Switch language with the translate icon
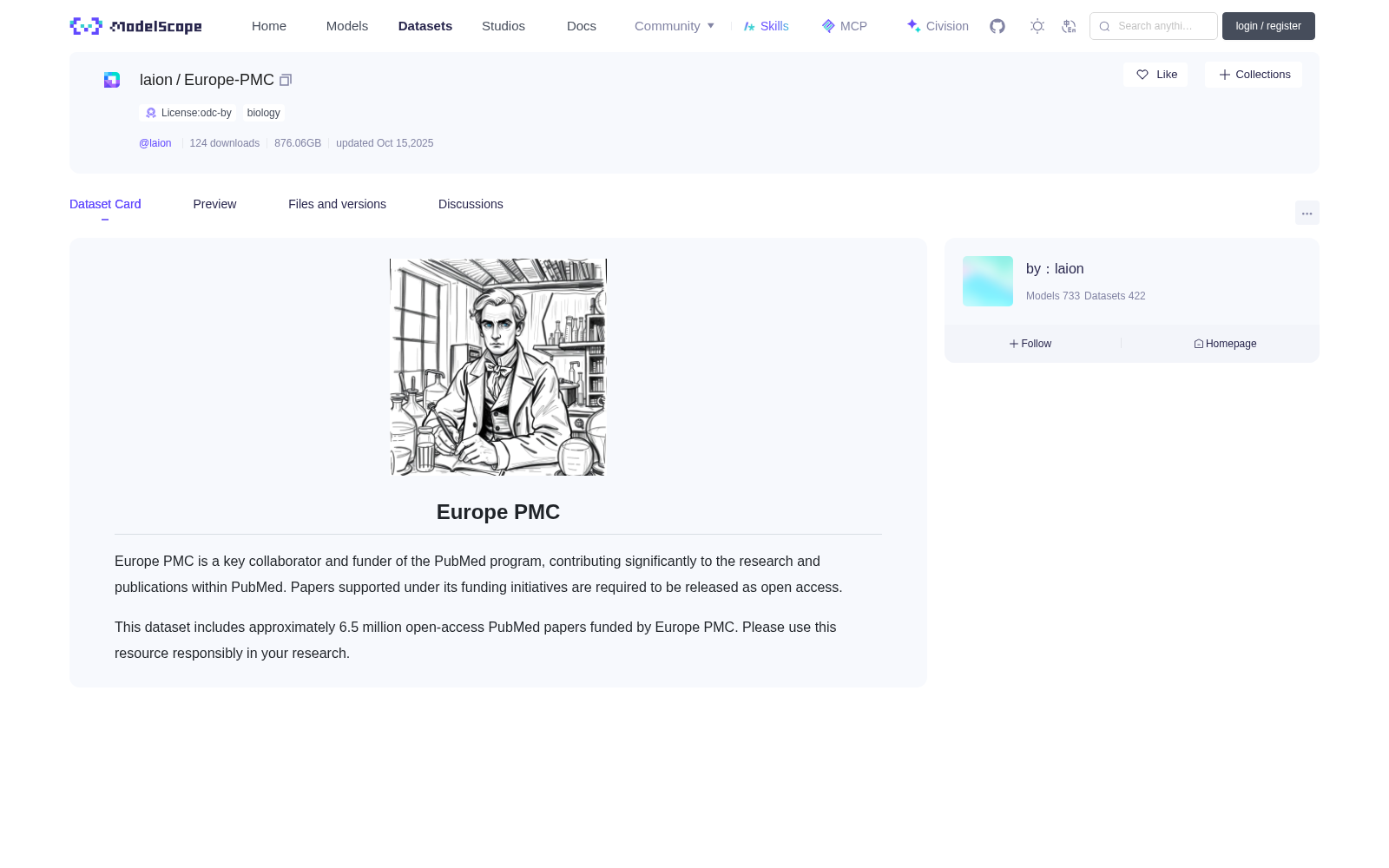 point(1069,26)
